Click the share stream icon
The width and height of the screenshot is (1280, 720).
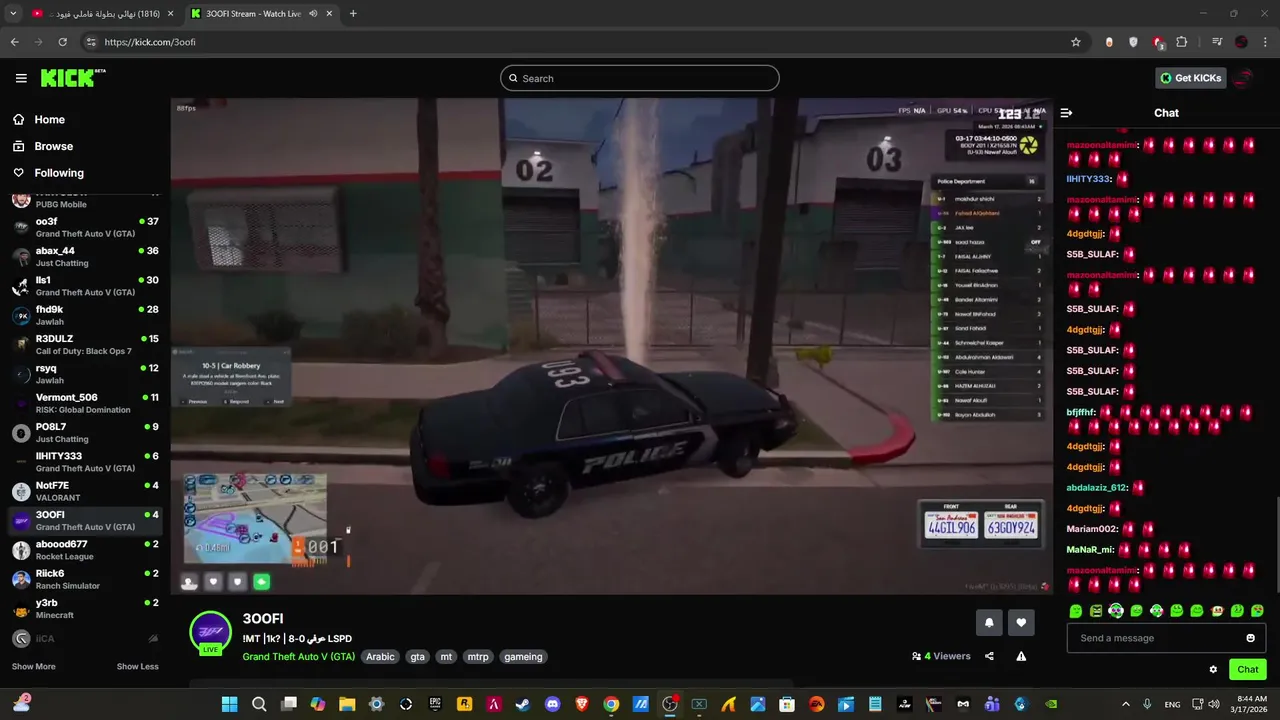pyautogui.click(x=989, y=656)
